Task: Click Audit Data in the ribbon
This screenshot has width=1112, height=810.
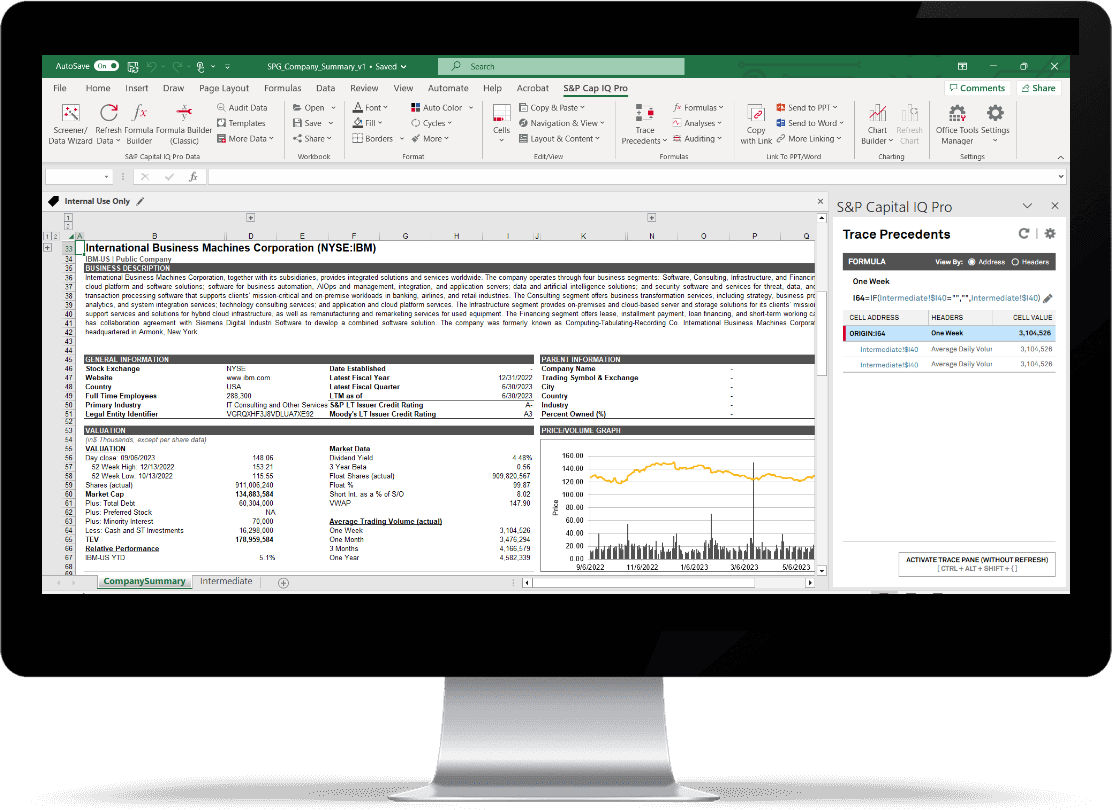Action: 243,108
